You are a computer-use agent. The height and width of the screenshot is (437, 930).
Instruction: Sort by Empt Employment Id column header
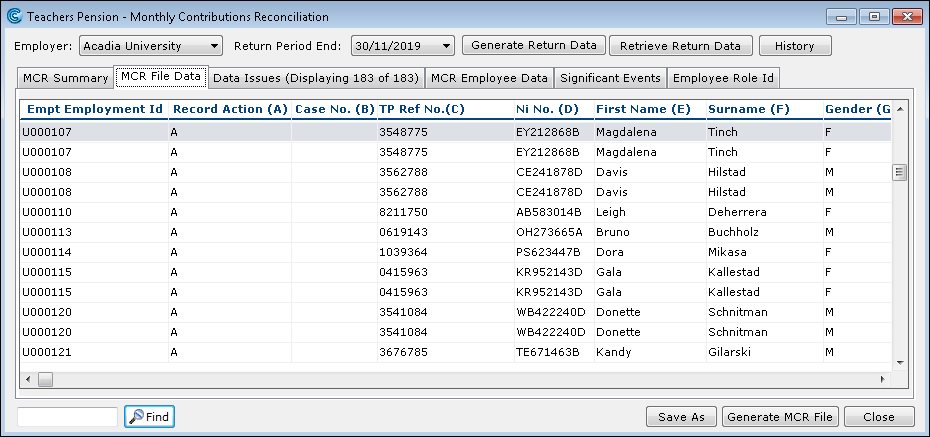tap(94, 110)
